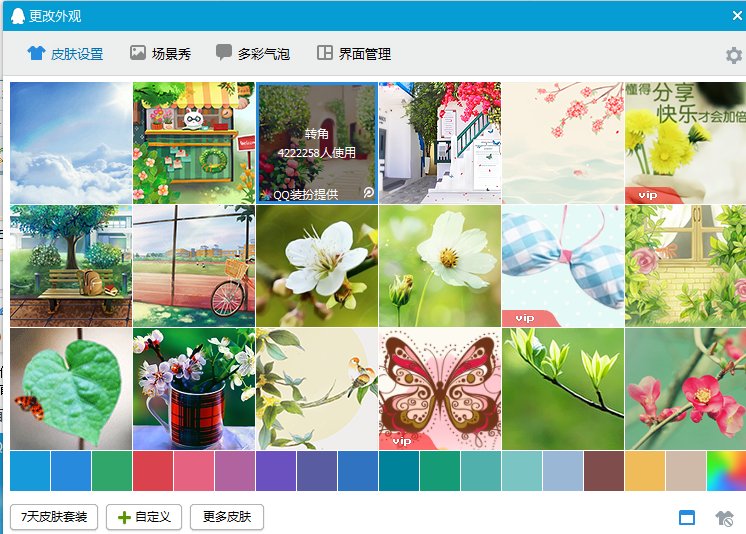
Task: Open the settings gear icon
Action: pyautogui.click(x=733, y=55)
